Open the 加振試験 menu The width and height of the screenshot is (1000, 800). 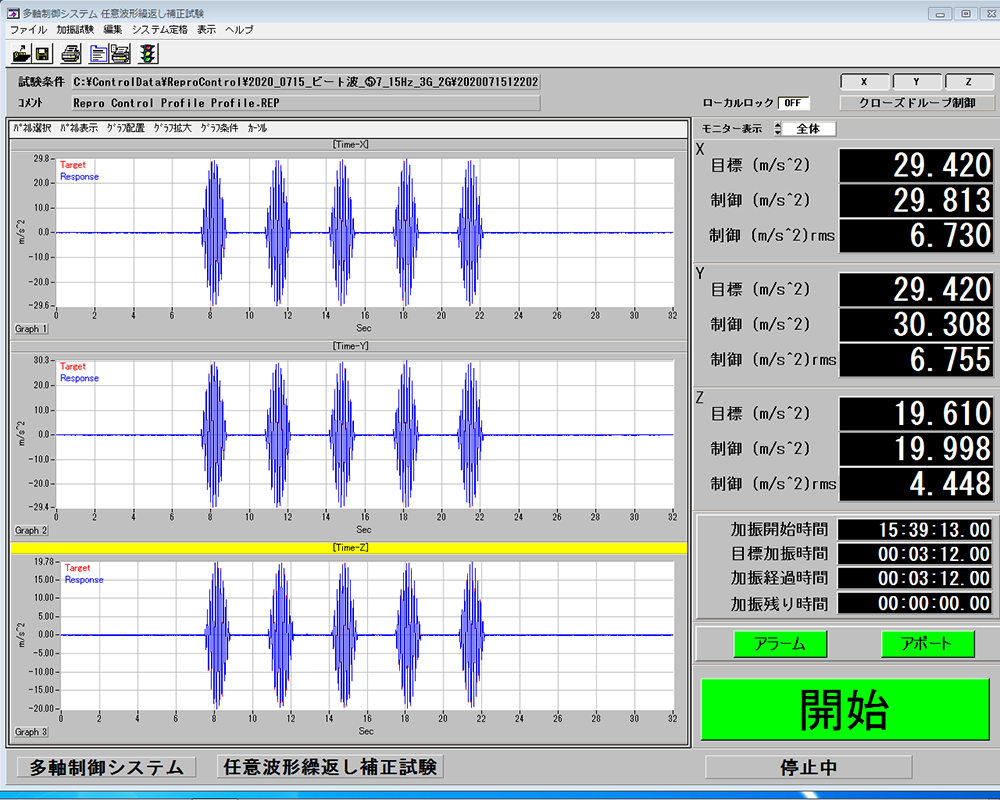[75, 29]
